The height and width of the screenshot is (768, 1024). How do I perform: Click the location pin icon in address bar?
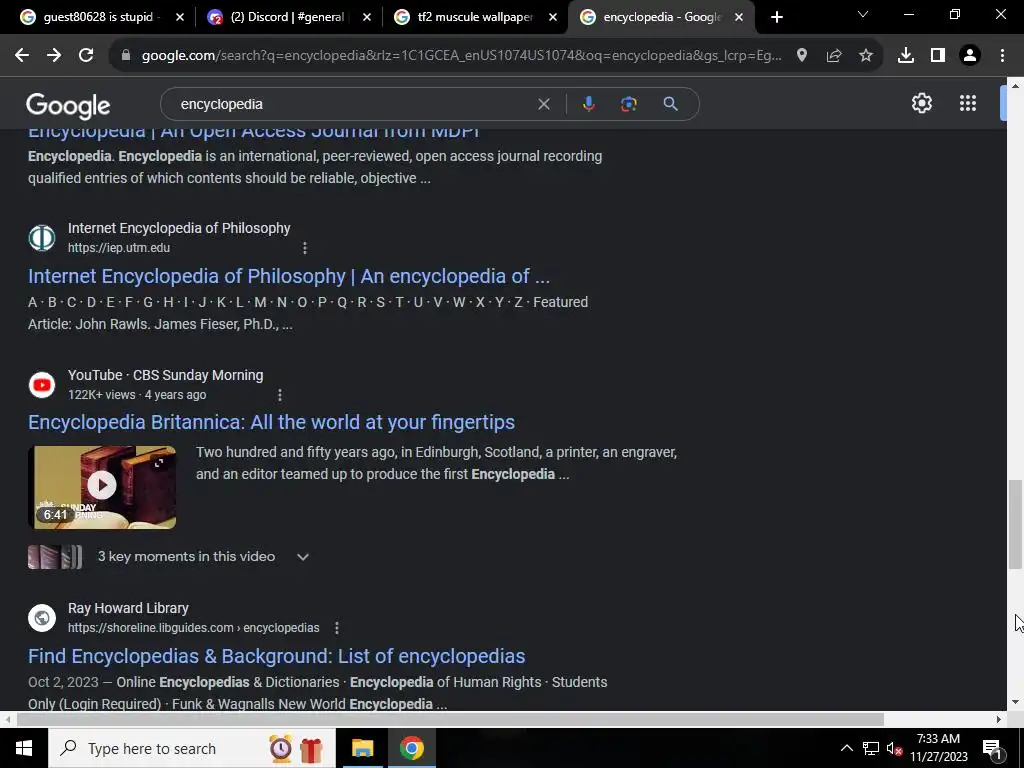pos(802,56)
